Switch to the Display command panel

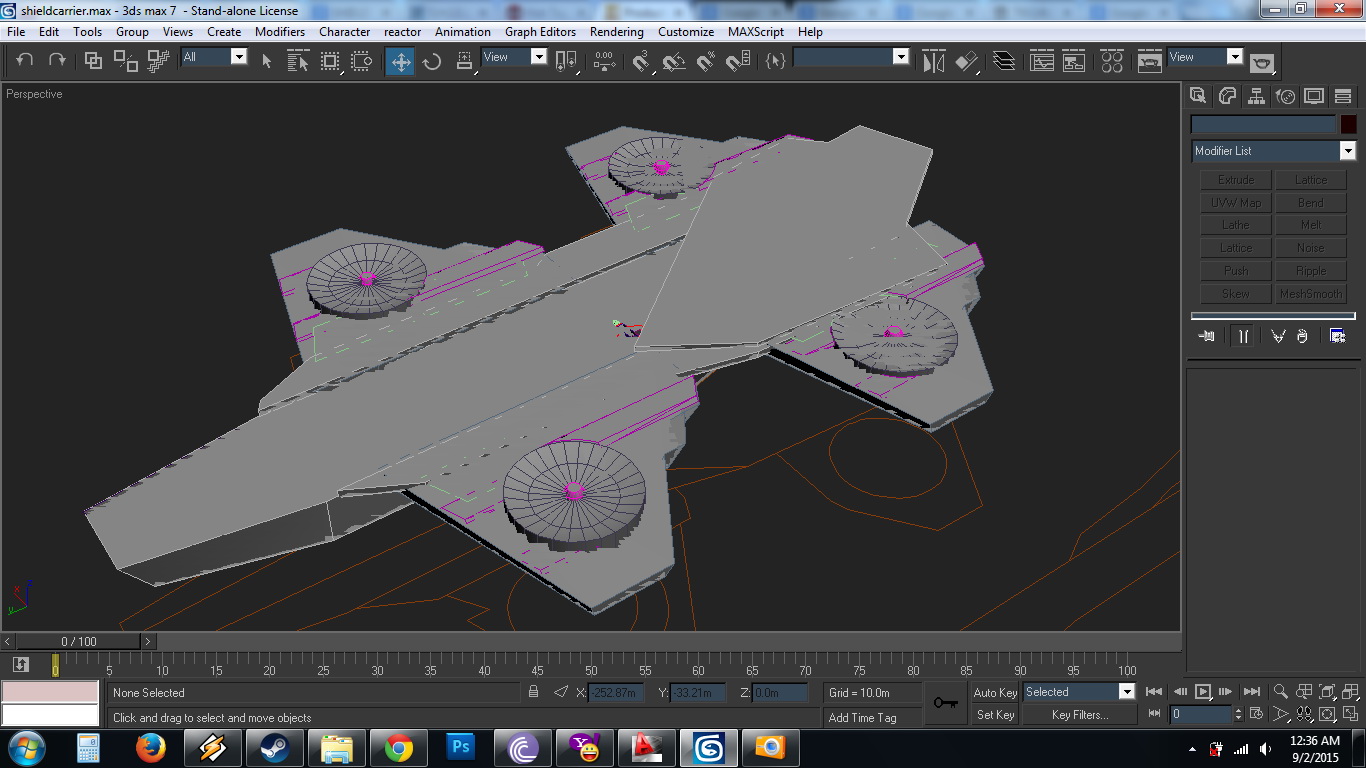click(1314, 96)
